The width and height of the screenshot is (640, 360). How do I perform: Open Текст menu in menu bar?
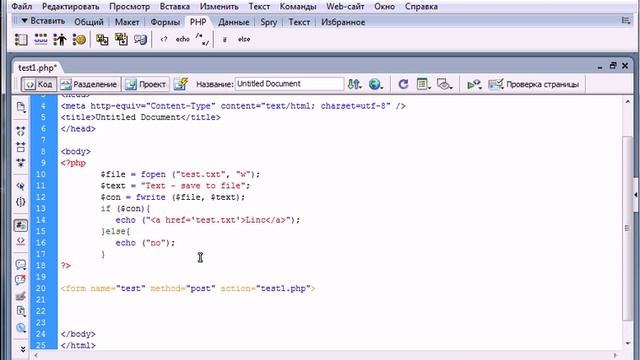click(x=259, y=7)
